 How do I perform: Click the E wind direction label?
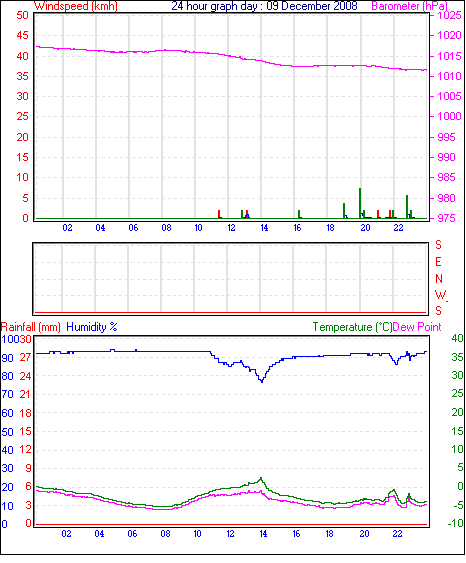pyautogui.click(x=438, y=262)
